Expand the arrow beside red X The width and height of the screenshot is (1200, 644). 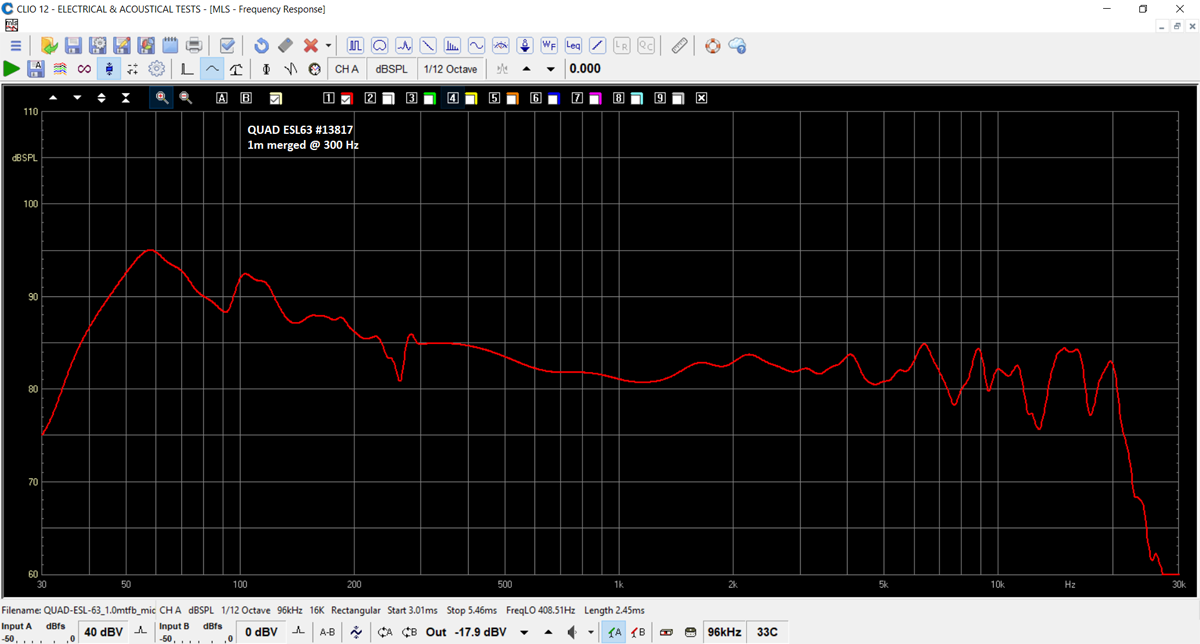click(x=328, y=46)
